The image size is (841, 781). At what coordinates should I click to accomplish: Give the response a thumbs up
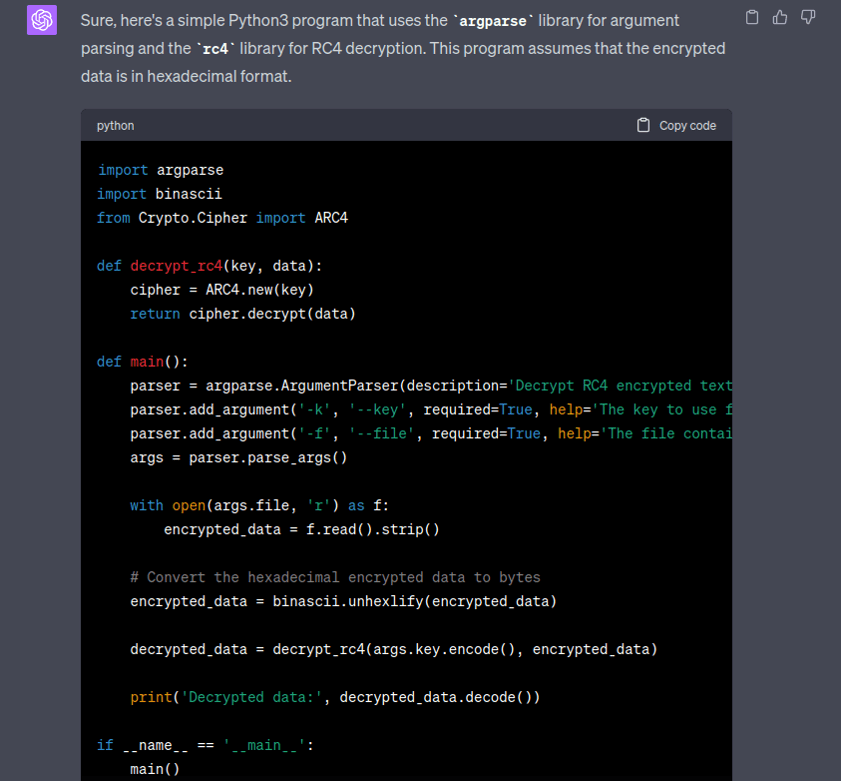(780, 17)
